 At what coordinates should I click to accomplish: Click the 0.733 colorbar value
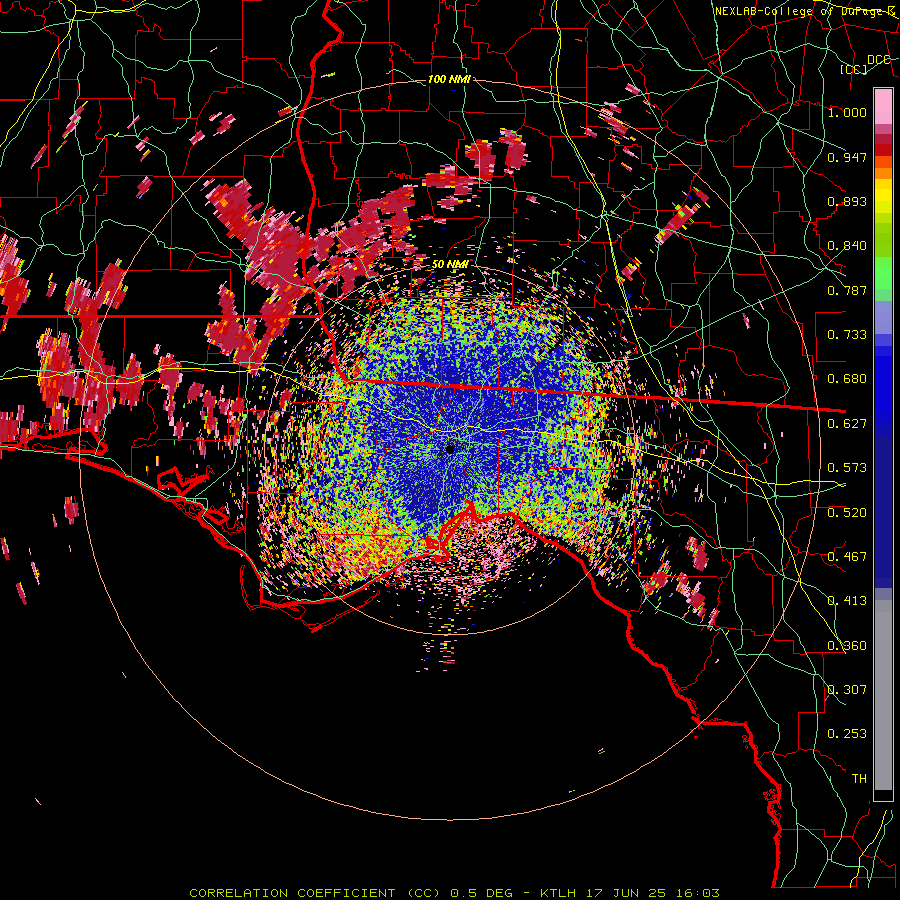847,335
